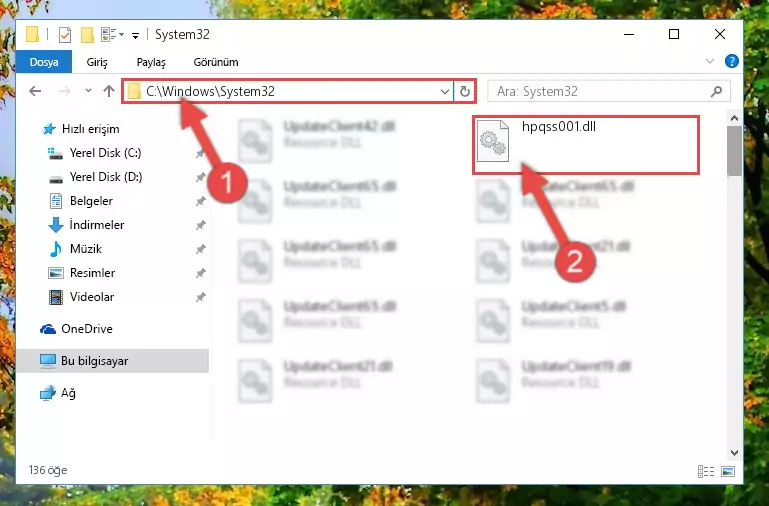
Task: Close the System32 window
Action: (719, 34)
